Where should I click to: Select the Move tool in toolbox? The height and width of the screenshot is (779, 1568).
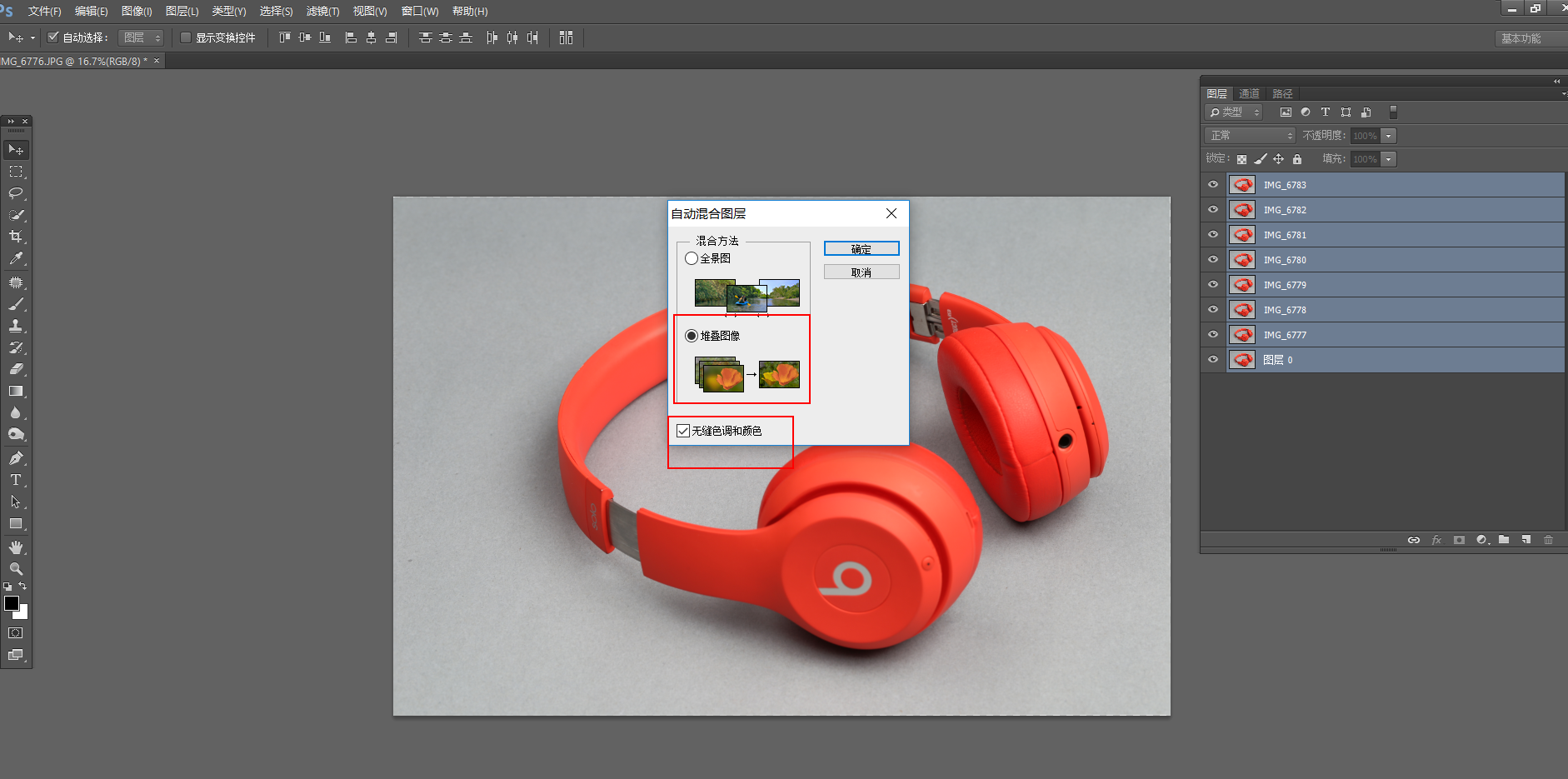point(16,150)
